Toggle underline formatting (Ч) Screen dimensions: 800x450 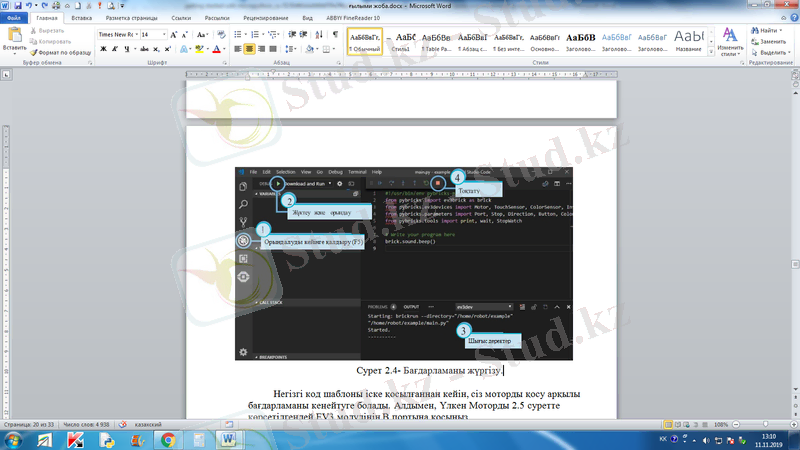click(127, 49)
